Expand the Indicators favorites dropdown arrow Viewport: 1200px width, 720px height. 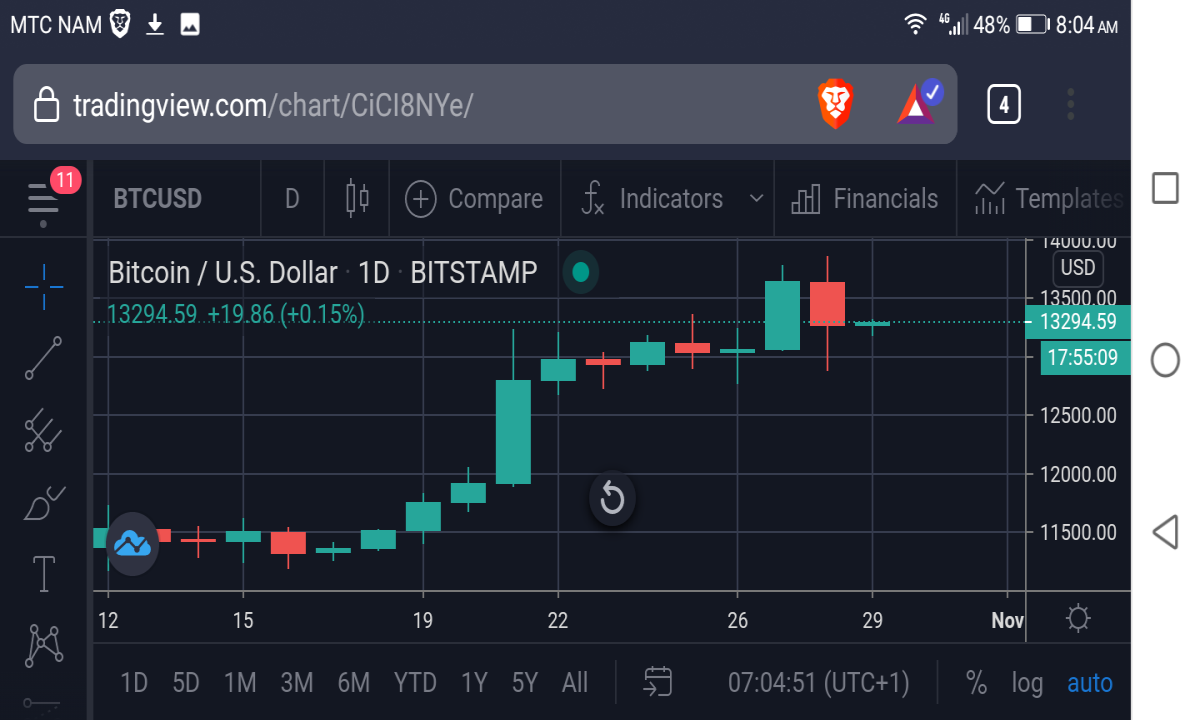(757, 199)
